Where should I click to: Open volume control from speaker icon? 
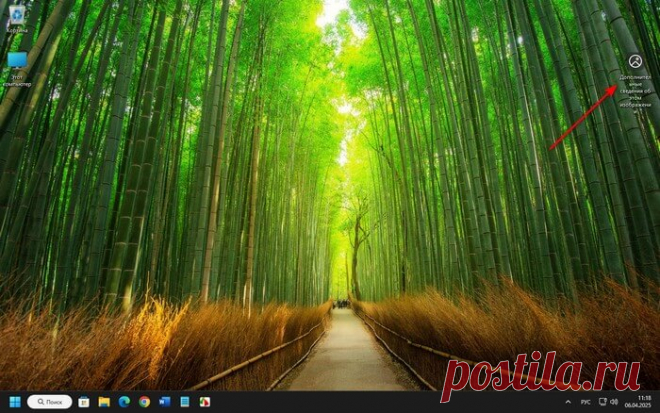tap(616, 401)
